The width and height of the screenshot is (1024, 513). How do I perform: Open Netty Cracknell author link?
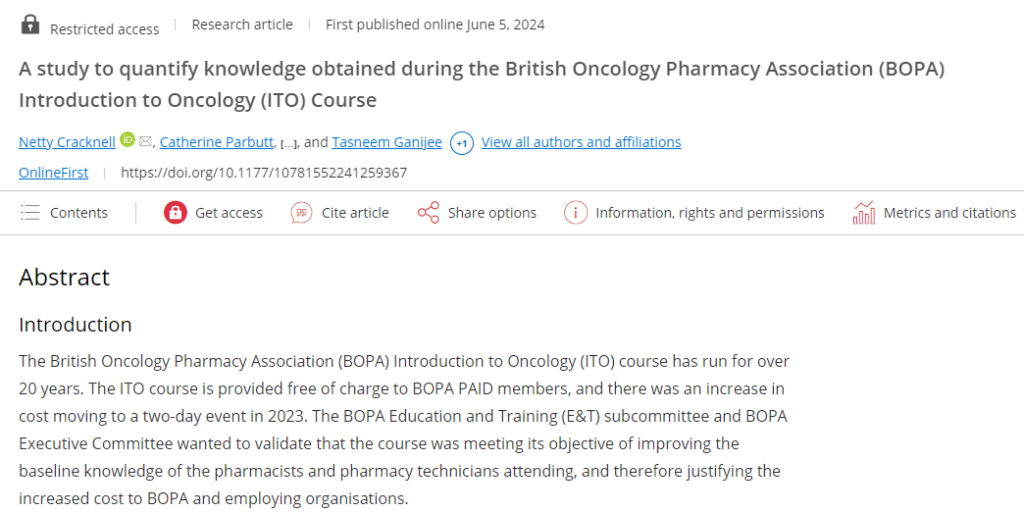[x=67, y=142]
